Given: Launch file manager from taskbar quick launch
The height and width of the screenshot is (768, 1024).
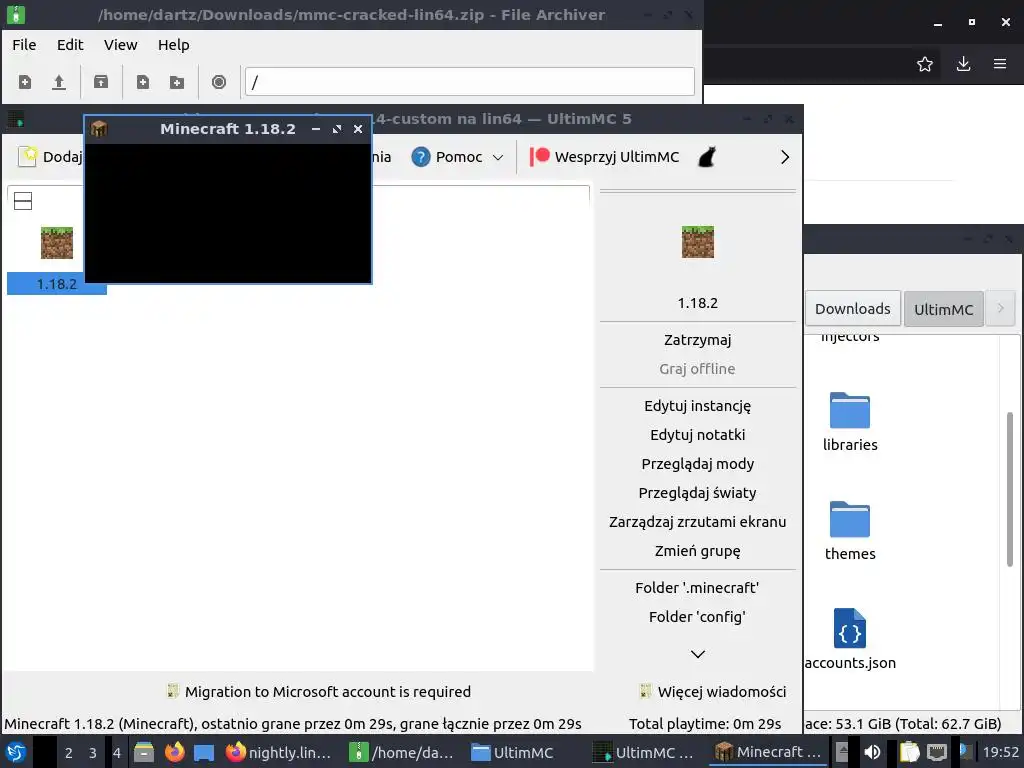Looking at the screenshot, I should click(144, 752).
